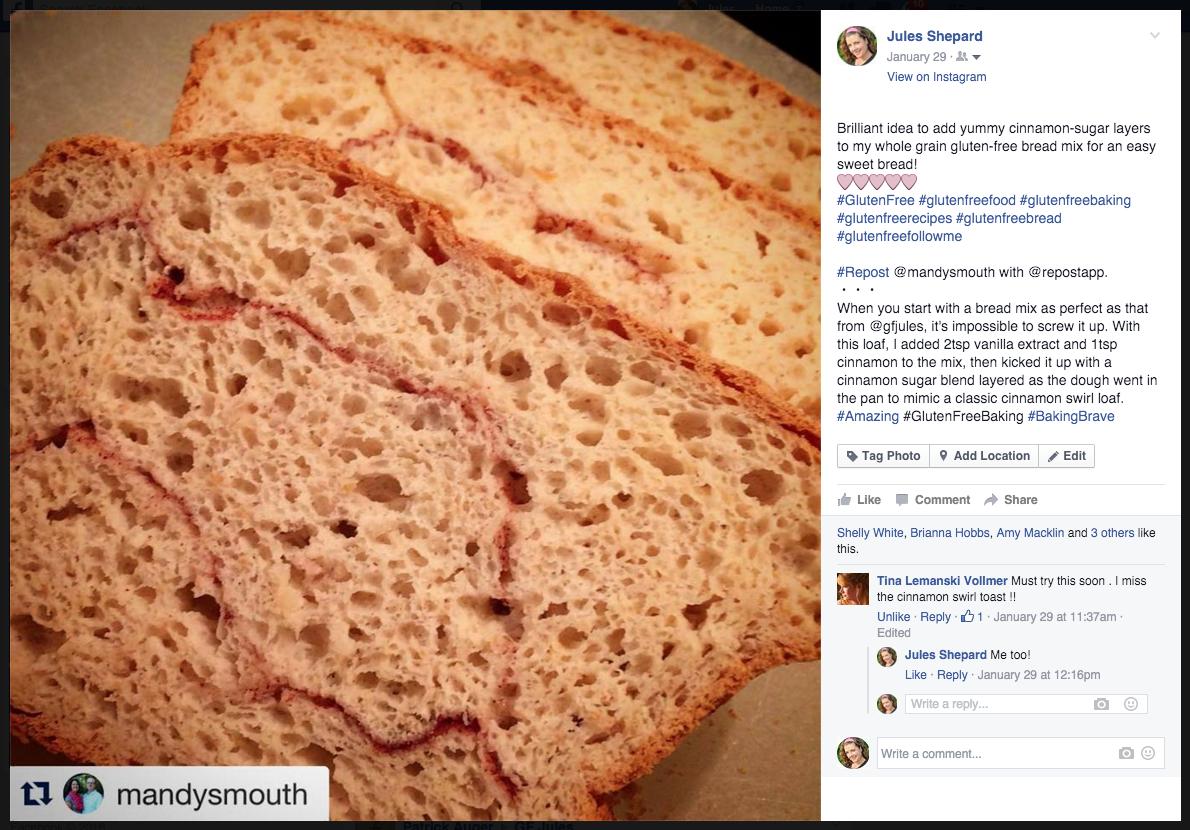Image resolution: width=1190 pixels, height=830 pixels.
Task: Click the Share arrow icon
Action: point(990,499)
